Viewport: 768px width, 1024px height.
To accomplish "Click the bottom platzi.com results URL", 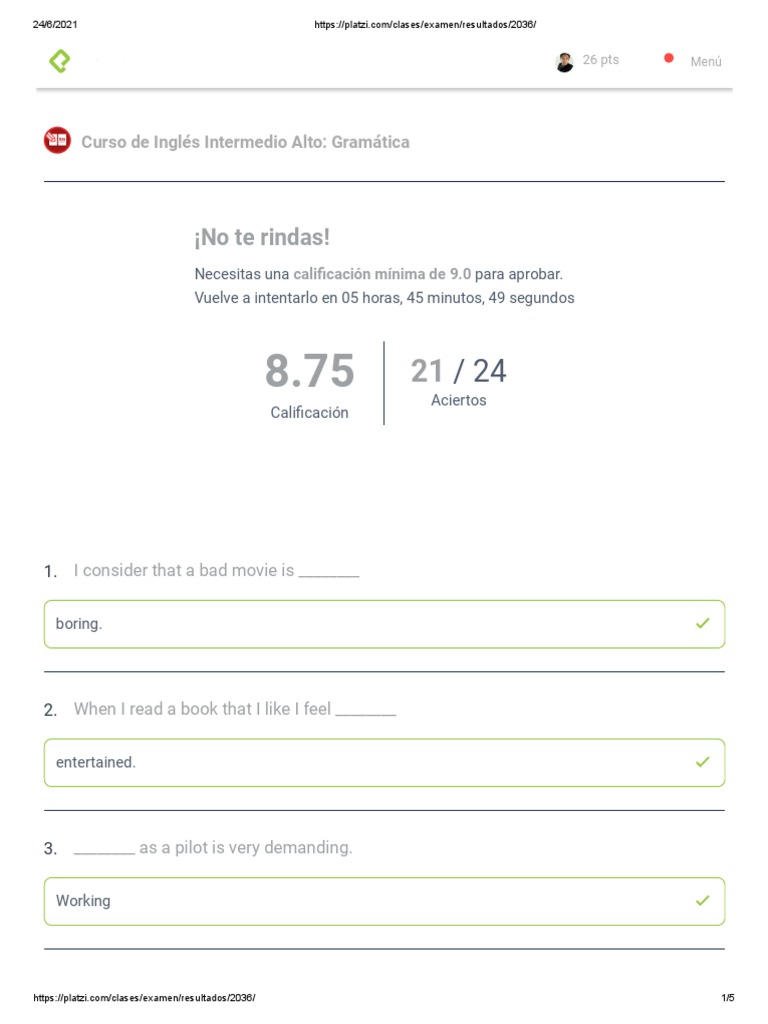I will (144, 997).
